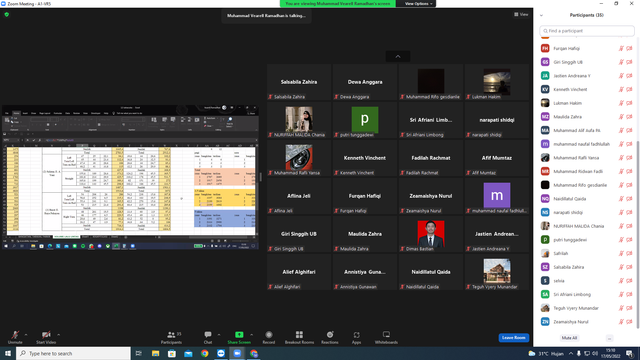Viewport: 640px width, 360px height.
Task: Select Muhammad Rifo gesdianlie in the participant list
Action: click(586, 185)
